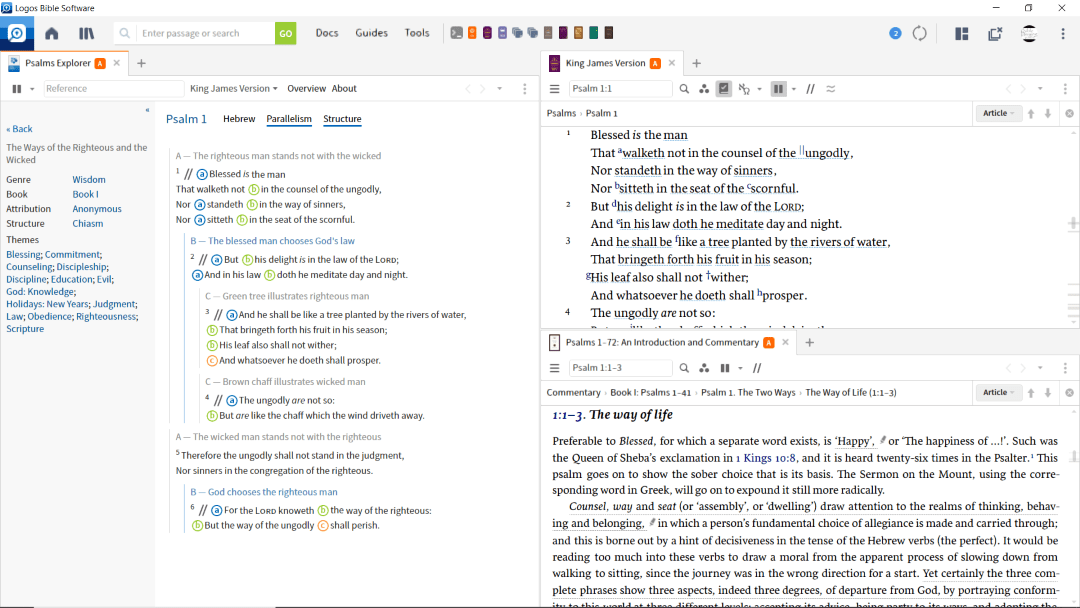1080x608 pixels.
Task: Open the Chiasm structure link
Action: point(87,224)
